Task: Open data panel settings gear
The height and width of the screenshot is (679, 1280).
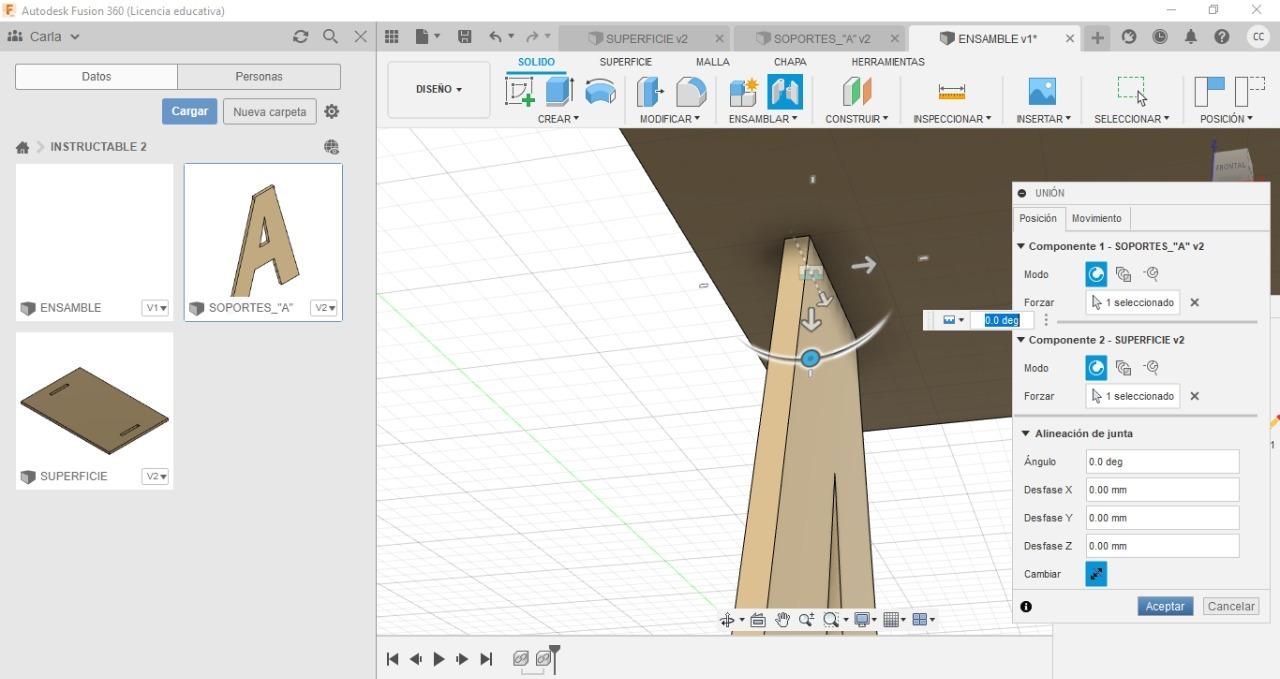Action: 332,111
